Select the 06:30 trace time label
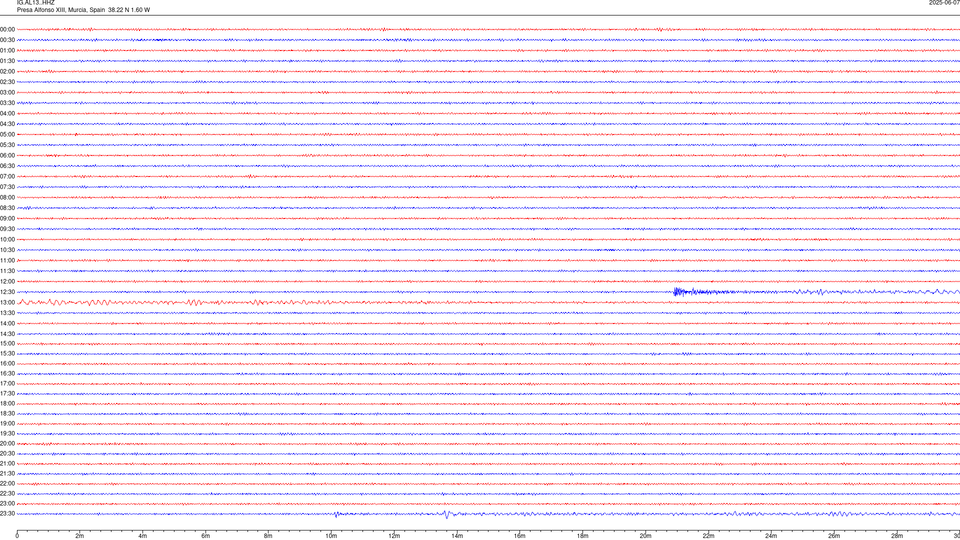The image size is (960, 540). (x=7, y=166)
